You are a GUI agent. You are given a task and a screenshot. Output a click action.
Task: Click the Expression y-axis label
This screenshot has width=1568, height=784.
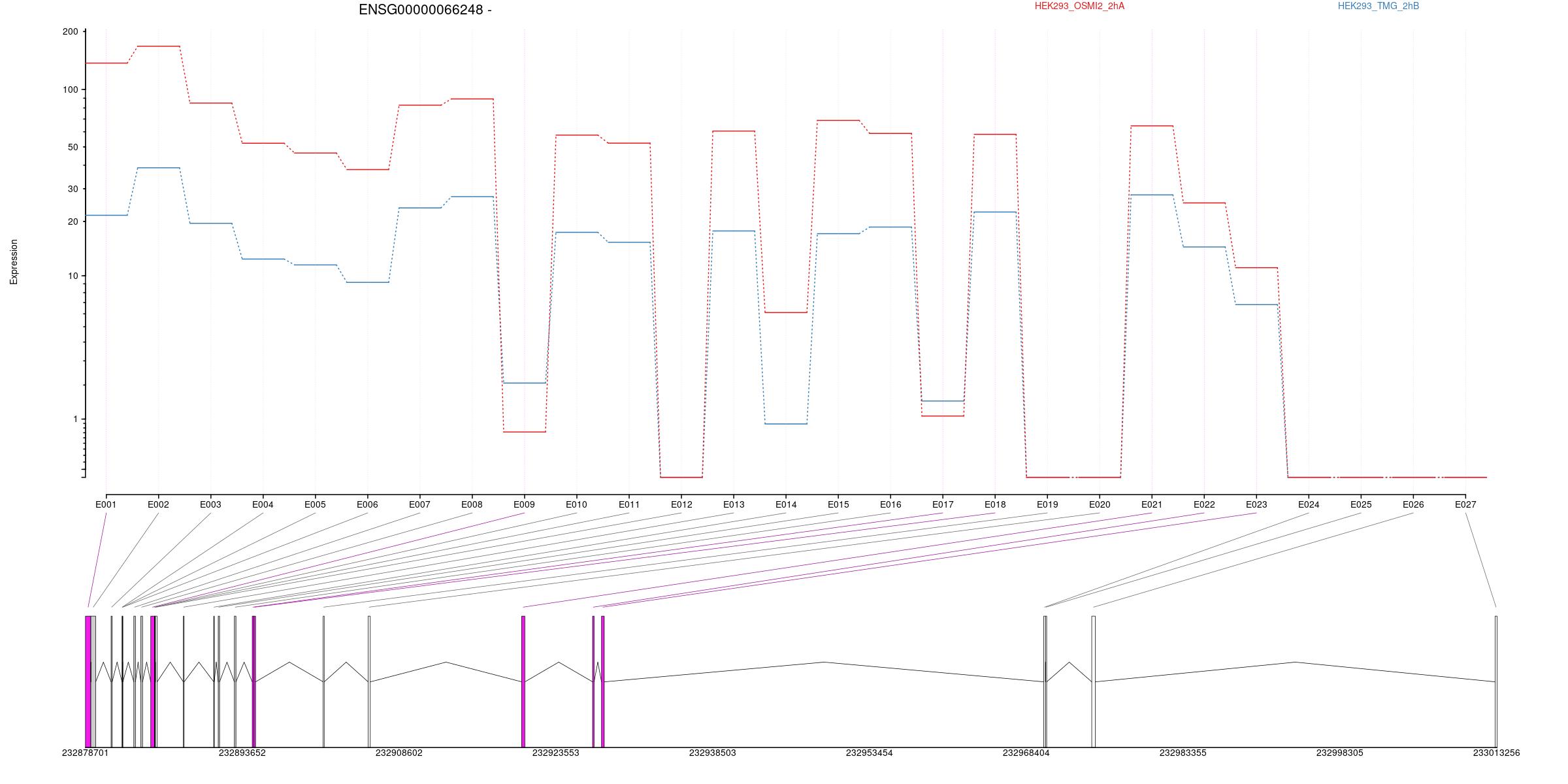14,262
